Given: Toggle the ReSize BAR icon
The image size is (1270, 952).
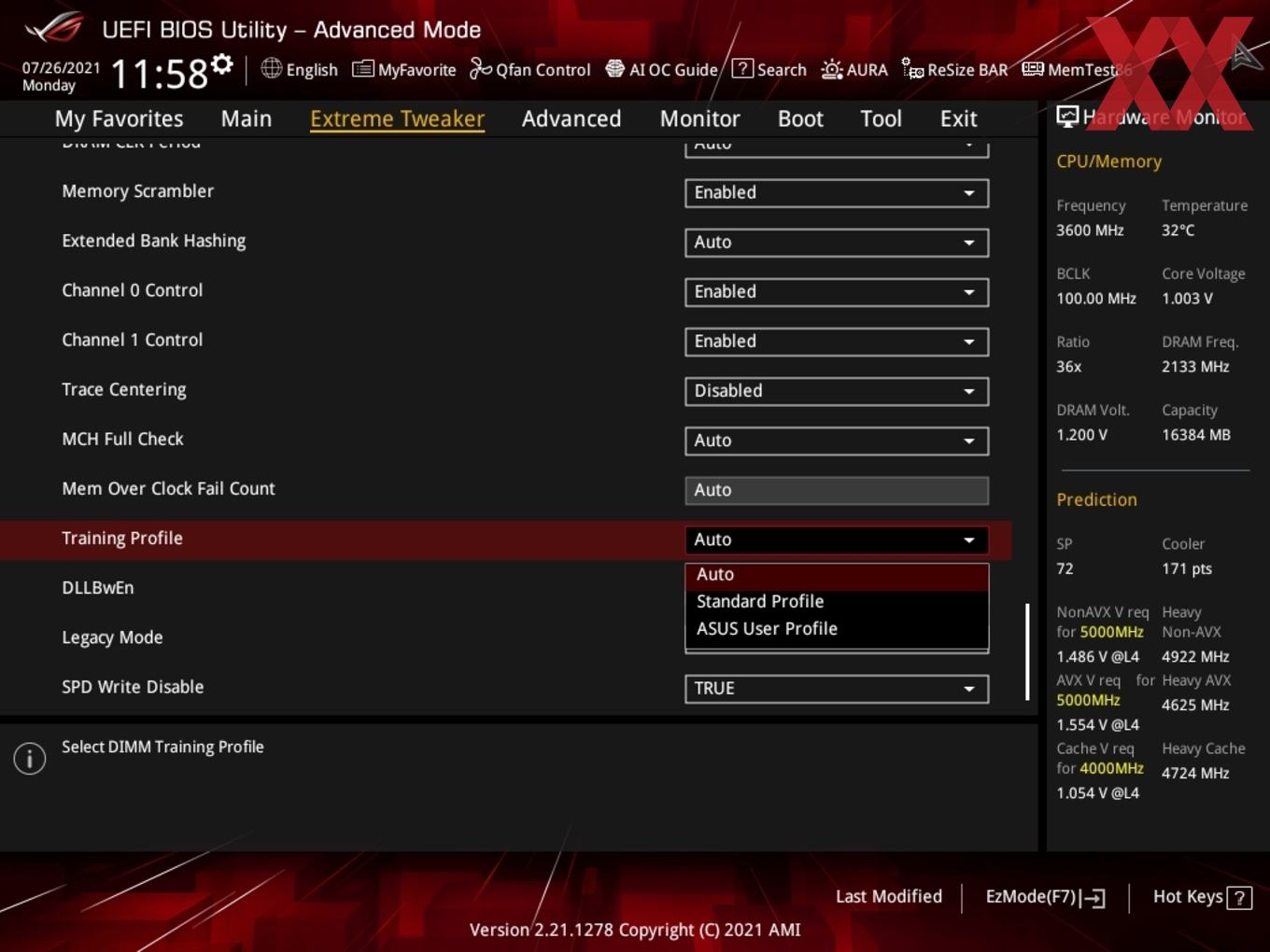Looking at the screenshot, I should 912,68.
